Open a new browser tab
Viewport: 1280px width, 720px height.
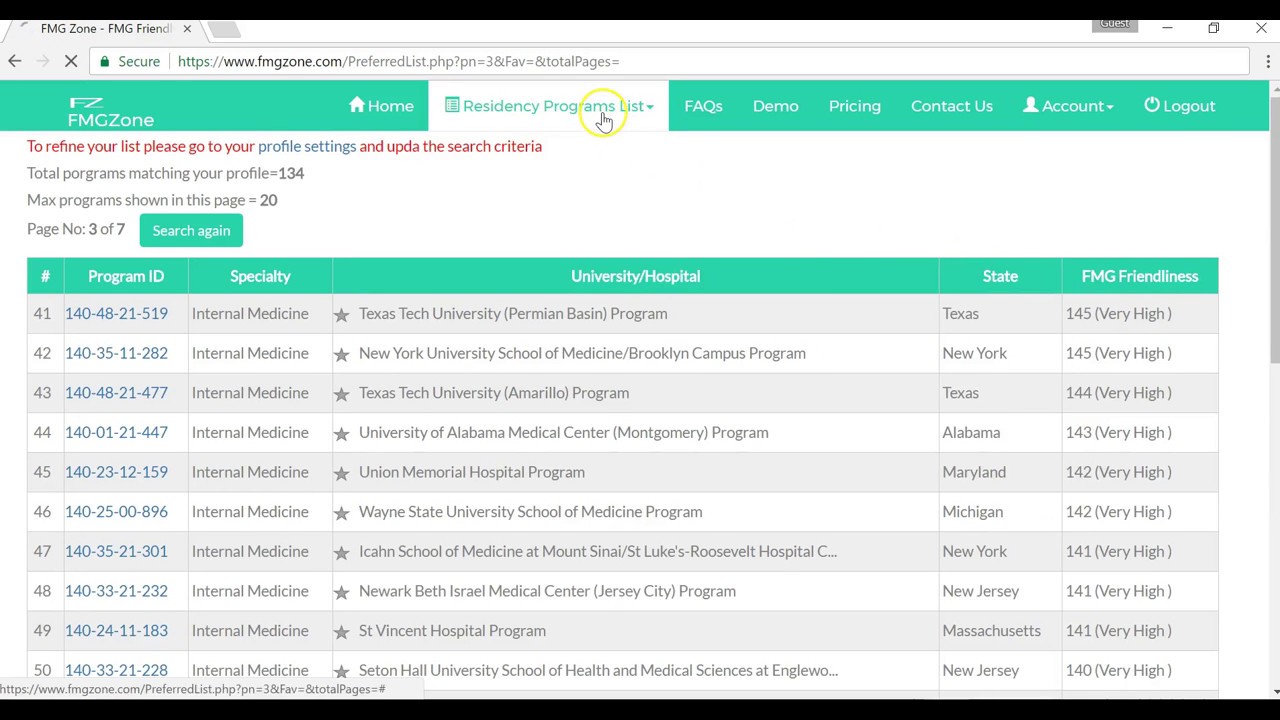coord(225,29)
